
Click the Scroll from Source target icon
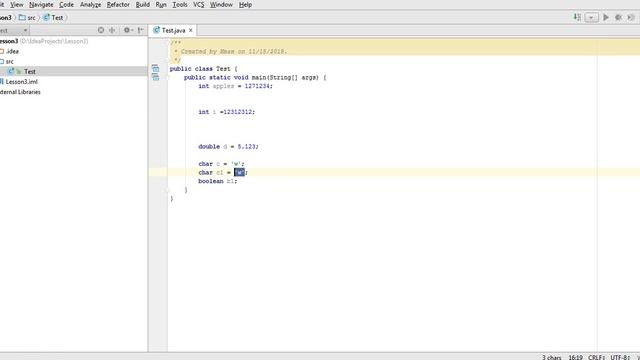(101, 30)
